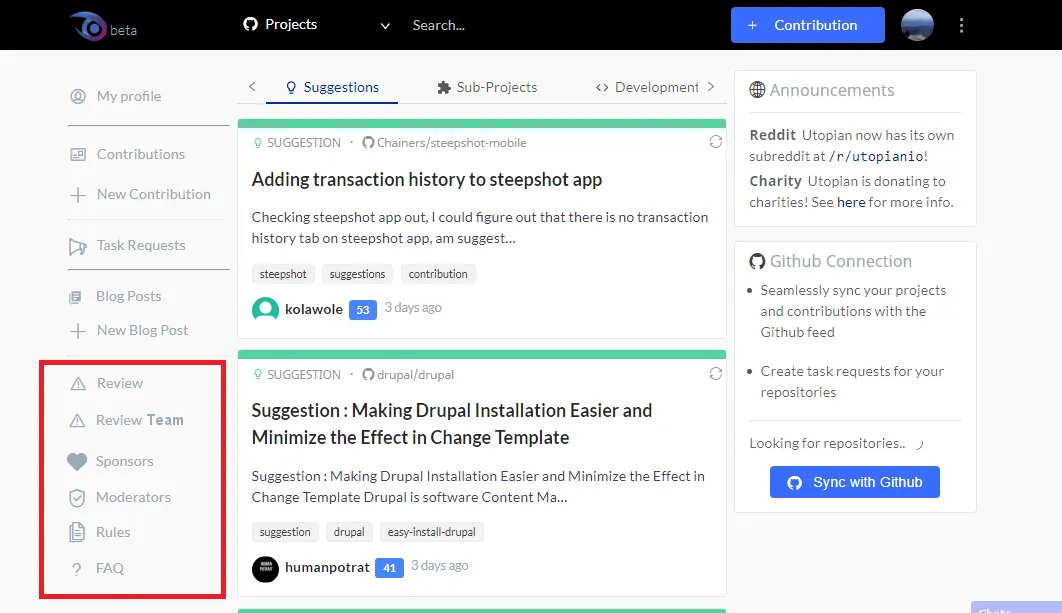The height and width of the screenshot is (613, 1062).
Task: Open kolawole author name
Action: coord(314,310)
